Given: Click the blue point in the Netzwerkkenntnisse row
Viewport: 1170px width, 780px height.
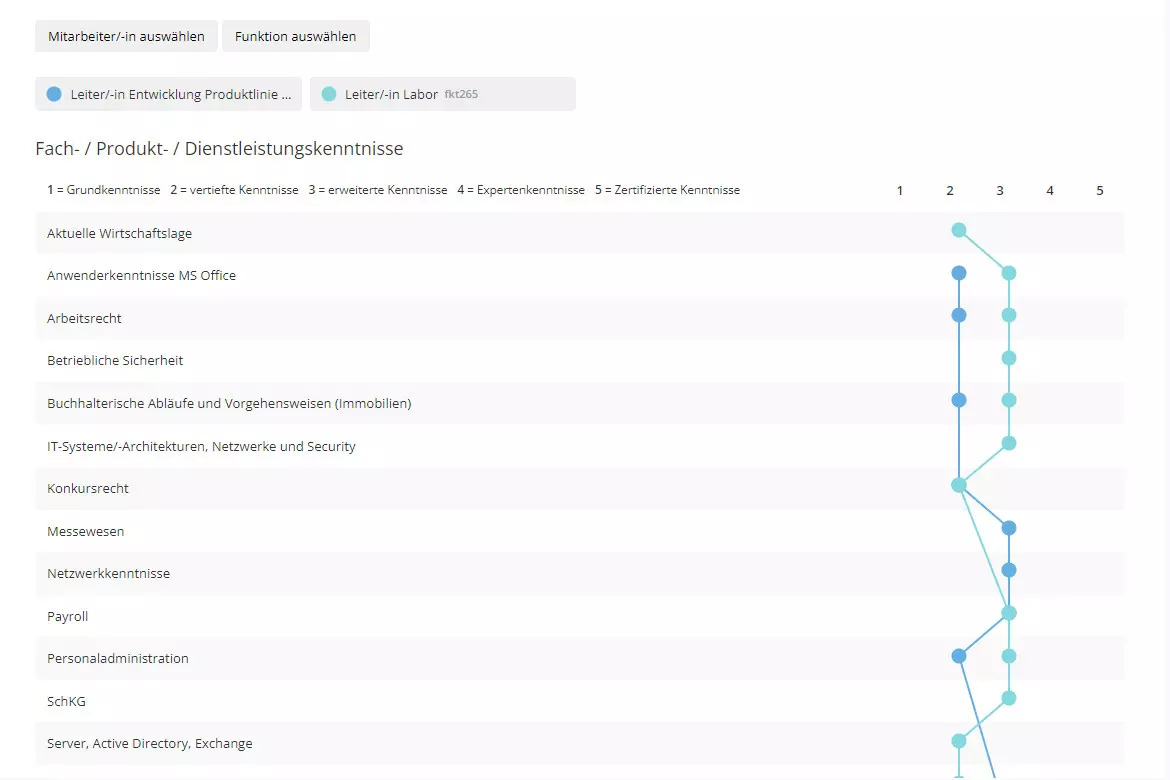Looking at the screenshot, I should point(1009,570).
